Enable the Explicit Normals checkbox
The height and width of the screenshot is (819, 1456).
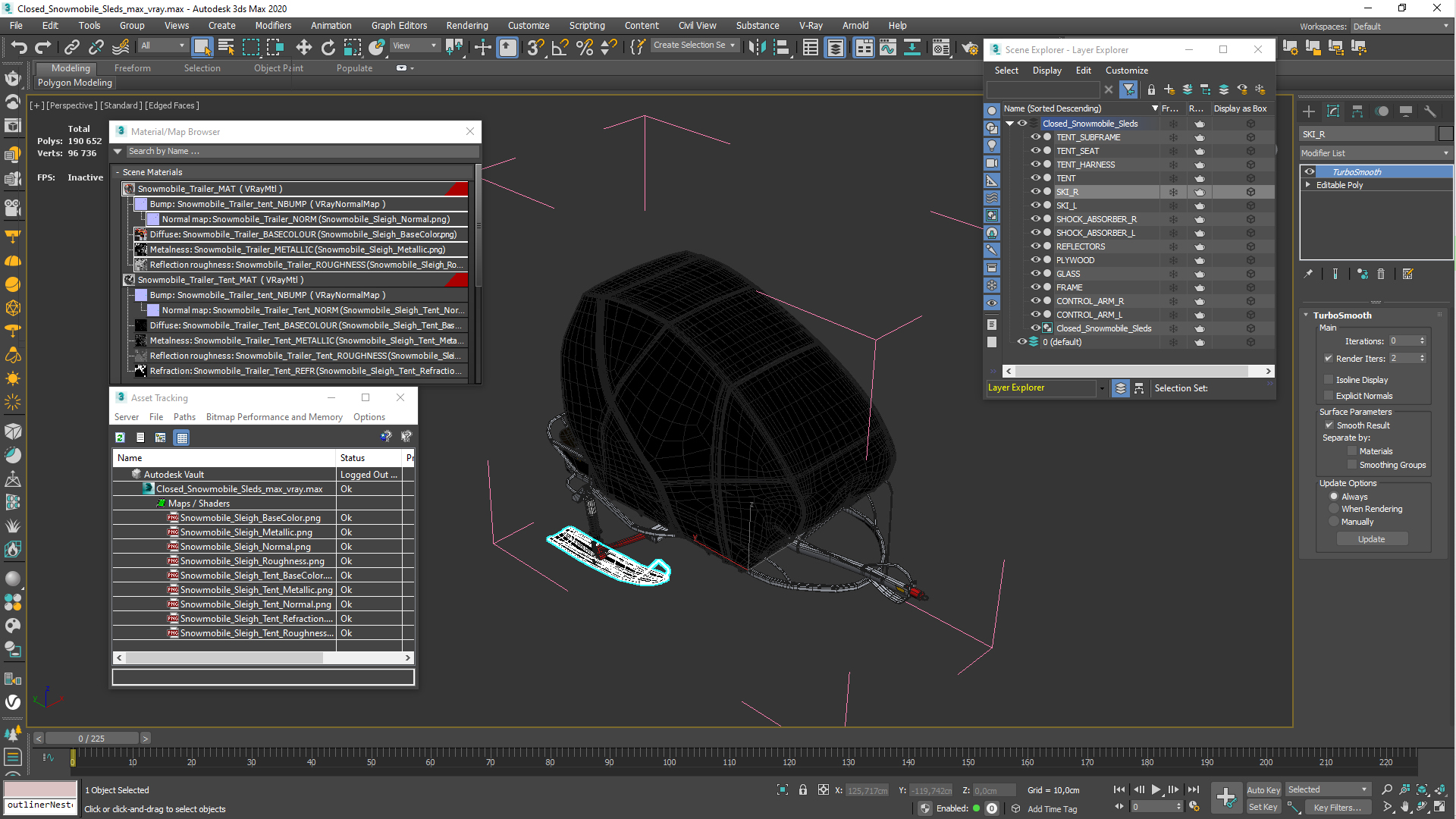[x=1329, y=396]
